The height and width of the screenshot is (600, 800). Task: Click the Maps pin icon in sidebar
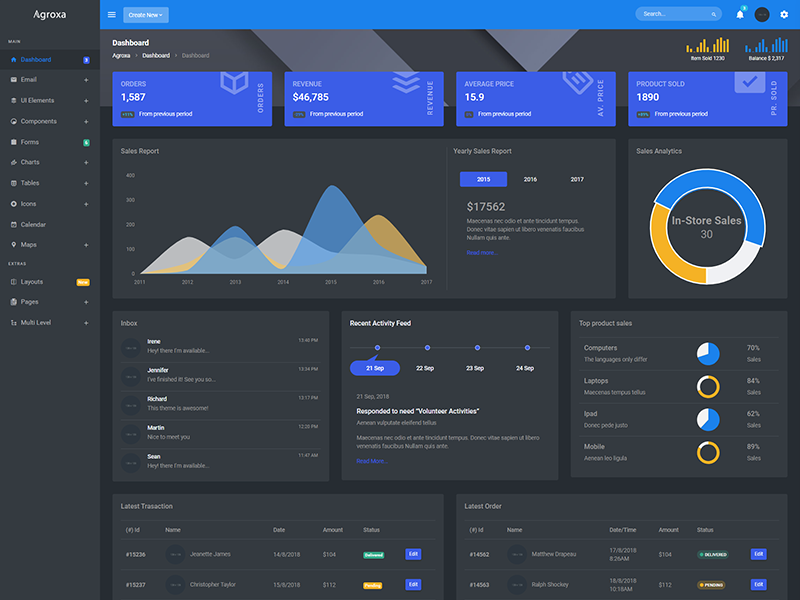[x=13, y=245]
